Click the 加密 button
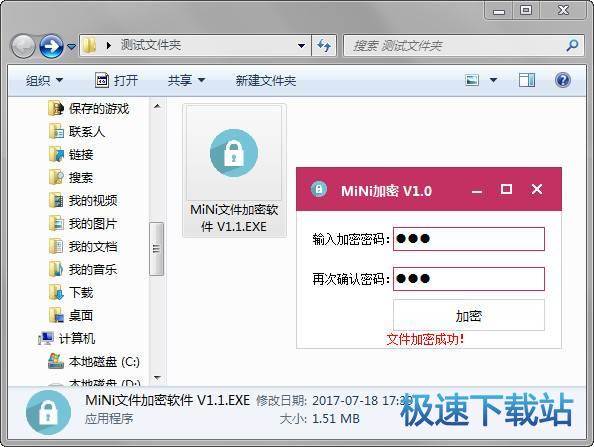This screenshot has width=594, height=447. [469, 315]
